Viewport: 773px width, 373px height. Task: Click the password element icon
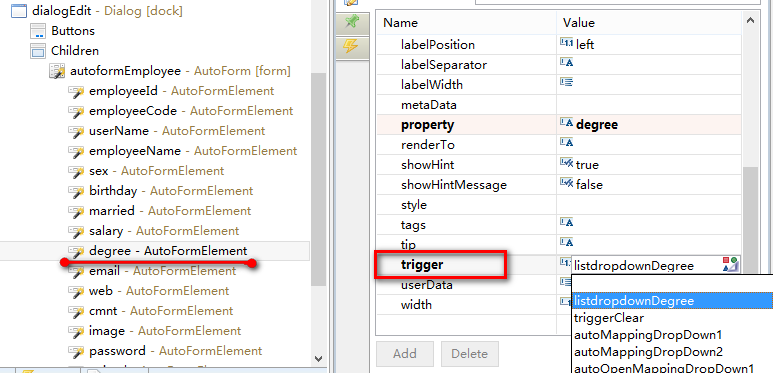tap(76, 351)
